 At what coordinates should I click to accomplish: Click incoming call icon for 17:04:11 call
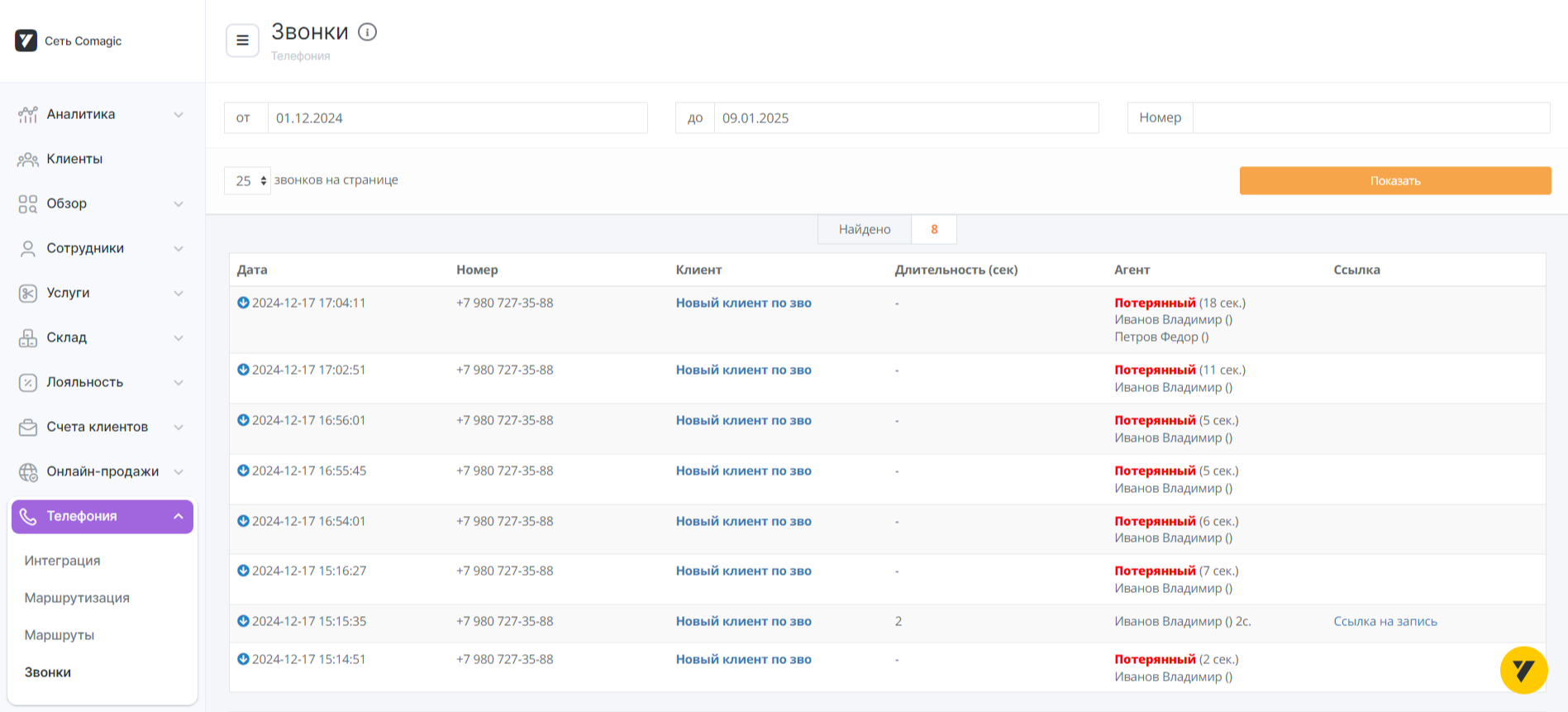pos(243,303)
